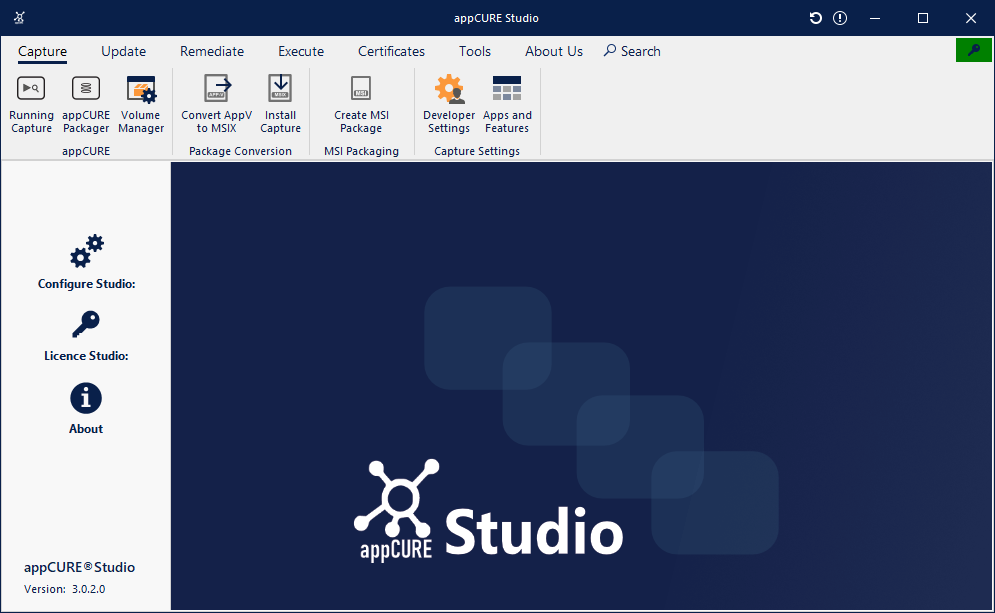Click the Version: 3.0.2.0 text
Viewport: 995px width, 613px height.
pyautogui.click(x=65, y=589)
